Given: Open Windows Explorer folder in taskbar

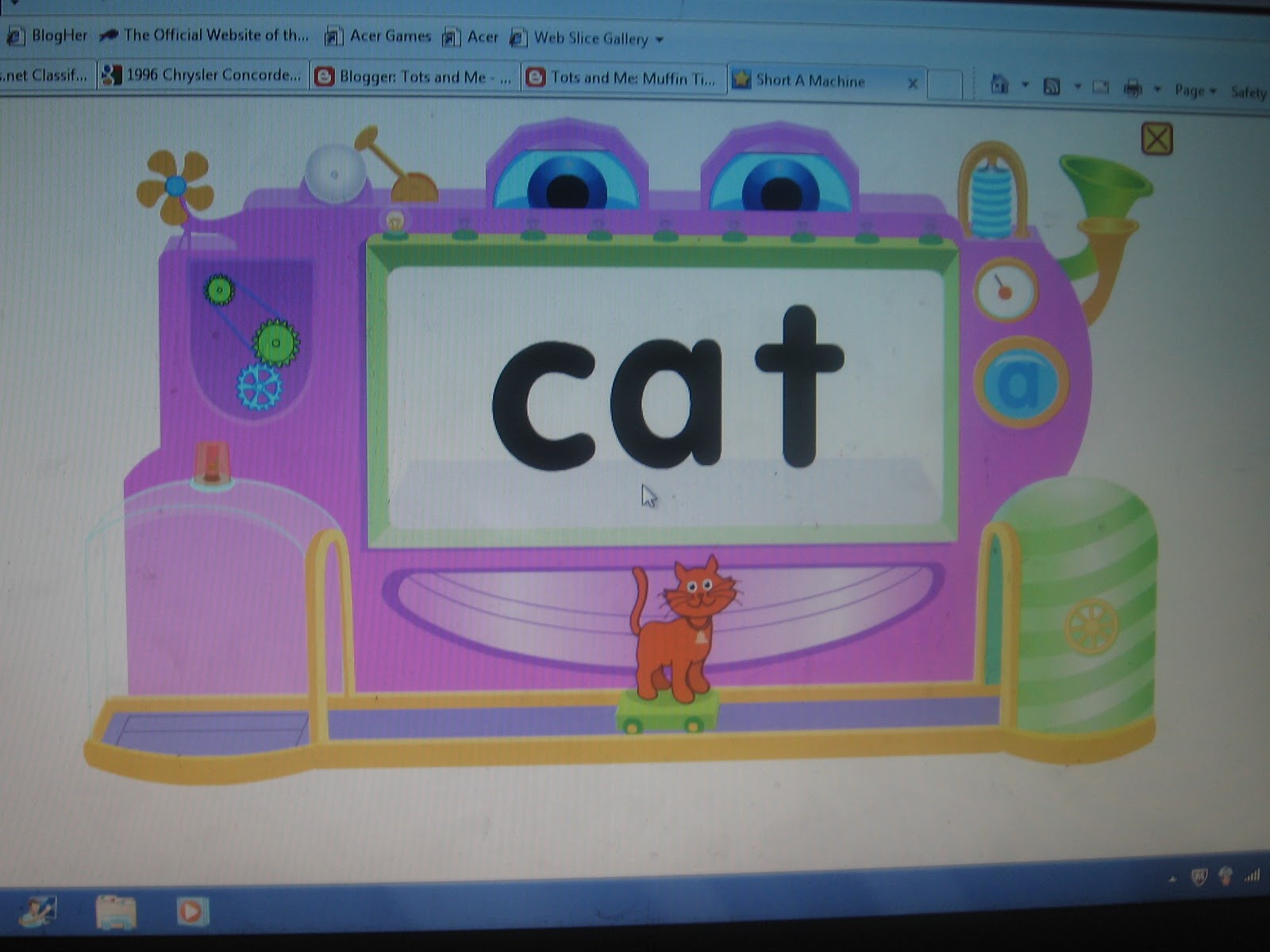Looking at the screenshot, I should pyautogui.click(x=117, y=912).
